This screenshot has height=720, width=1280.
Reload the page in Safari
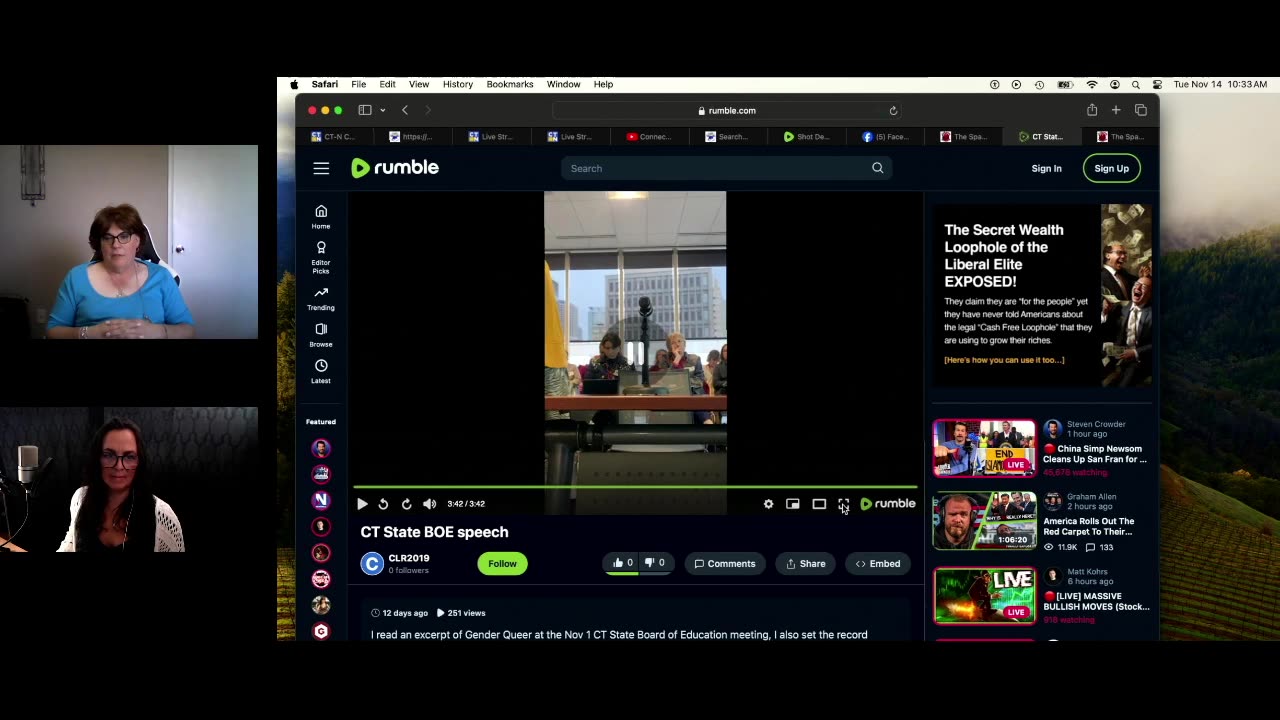tap(893, 111)
